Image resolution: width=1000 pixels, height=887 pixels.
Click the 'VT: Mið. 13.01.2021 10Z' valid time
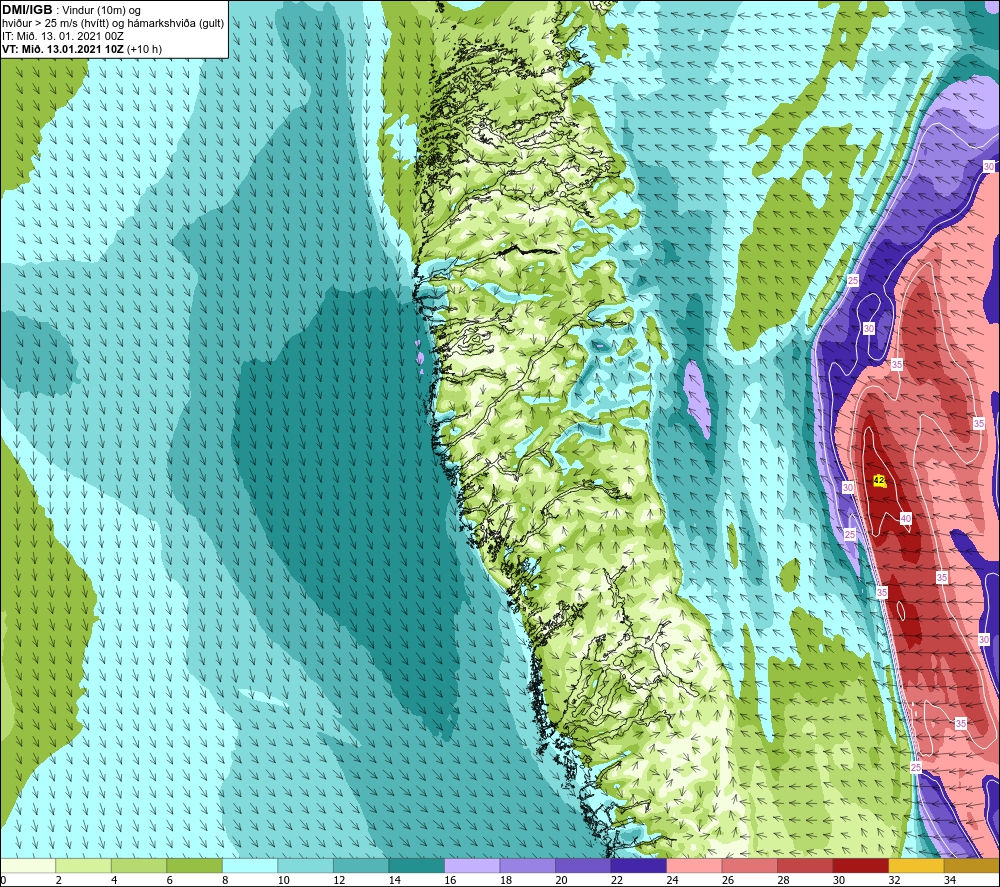[63, 49]
